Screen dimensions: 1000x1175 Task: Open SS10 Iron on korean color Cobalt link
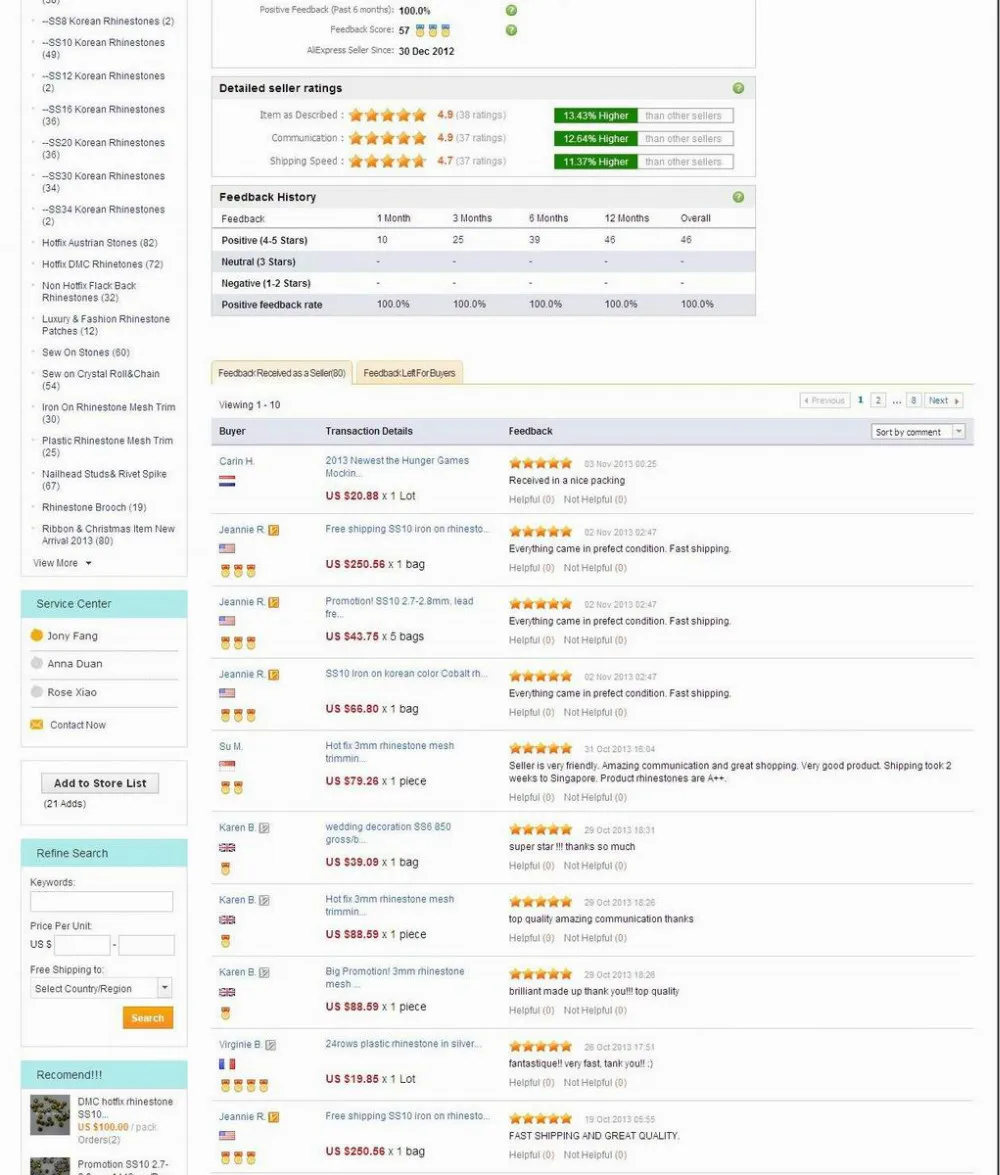(x=406, y=674)
